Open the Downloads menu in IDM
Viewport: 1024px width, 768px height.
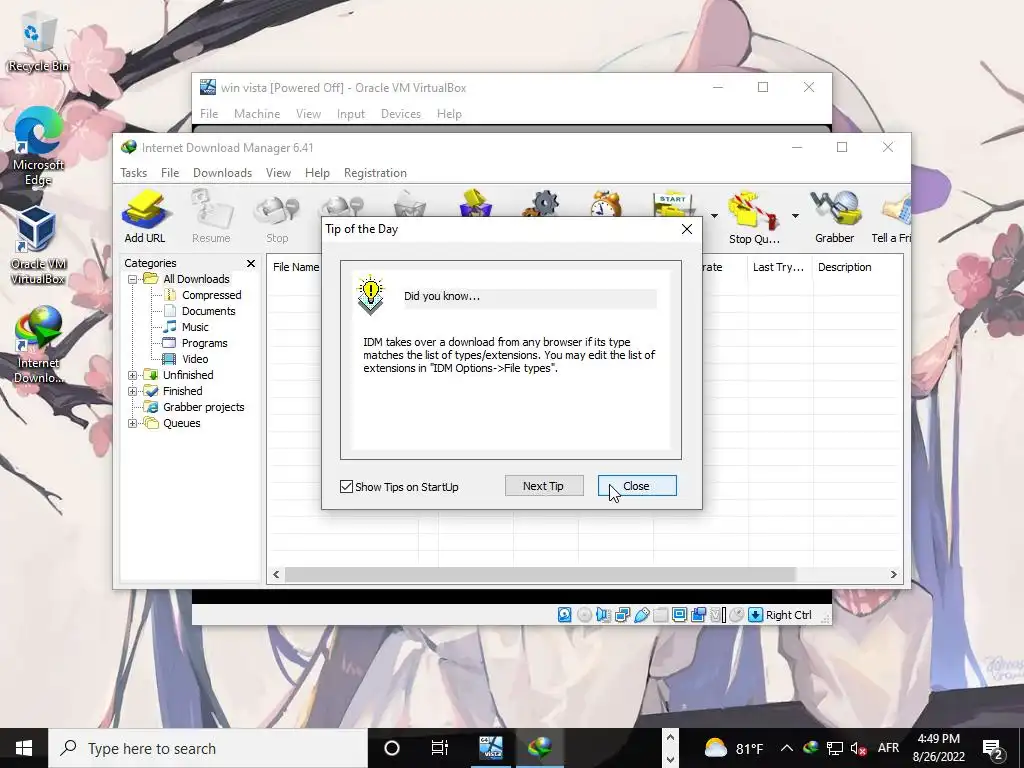[222, 173]
